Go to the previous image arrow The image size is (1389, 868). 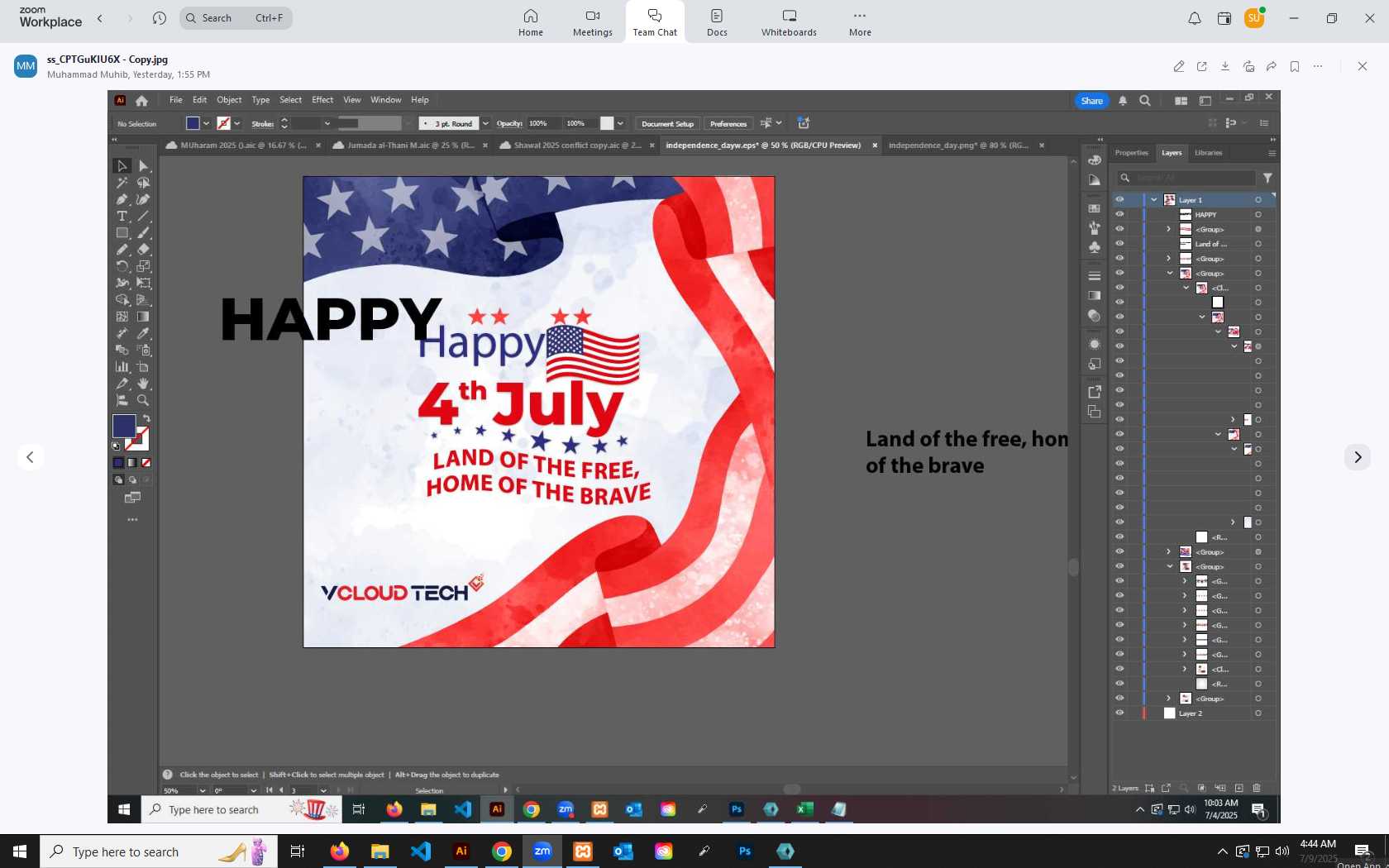pos(31,457)
